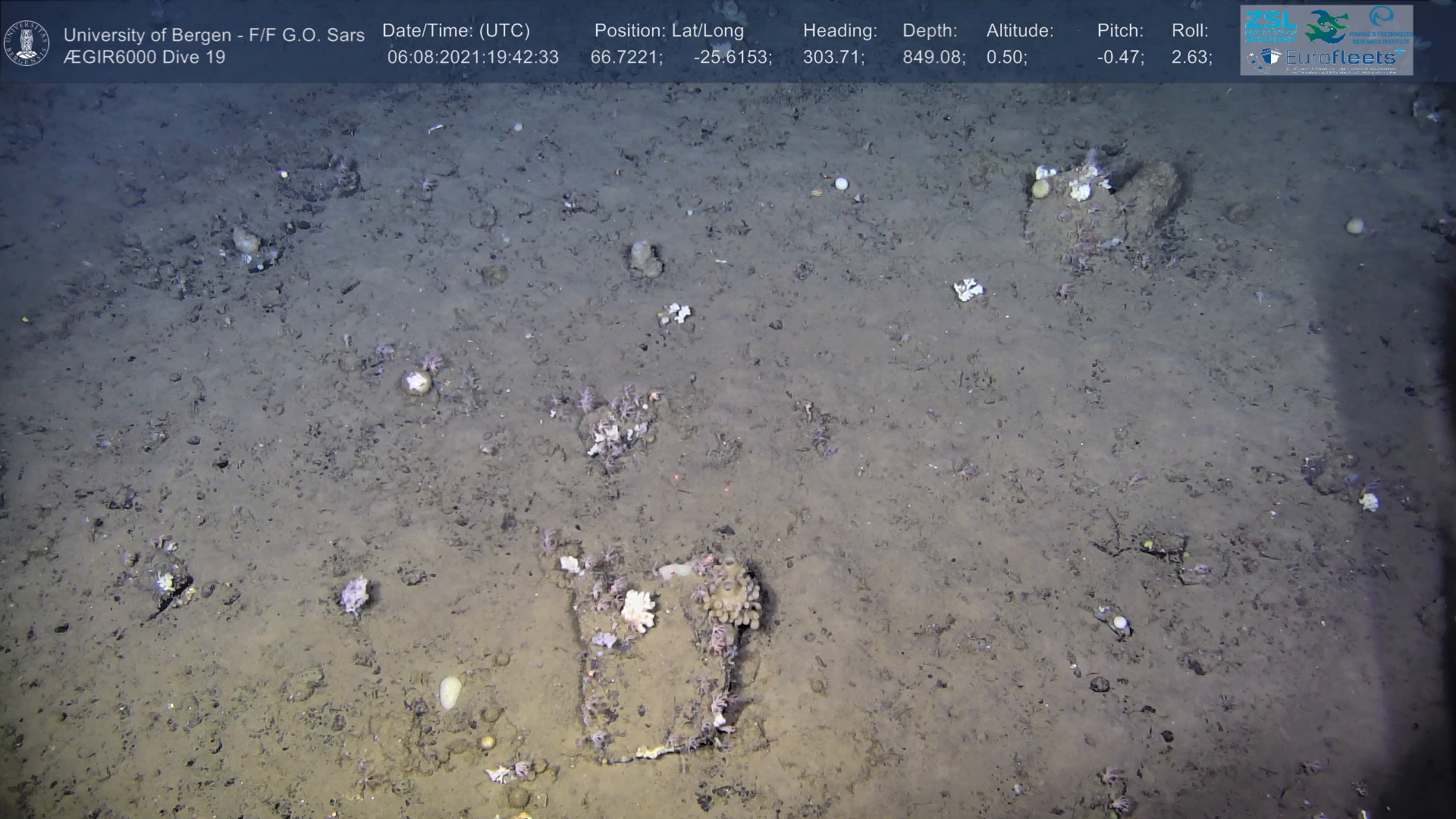Screen dimensions: 1456x819
Task: Click the Roll value 2.63
Action: pos(1191,58)
